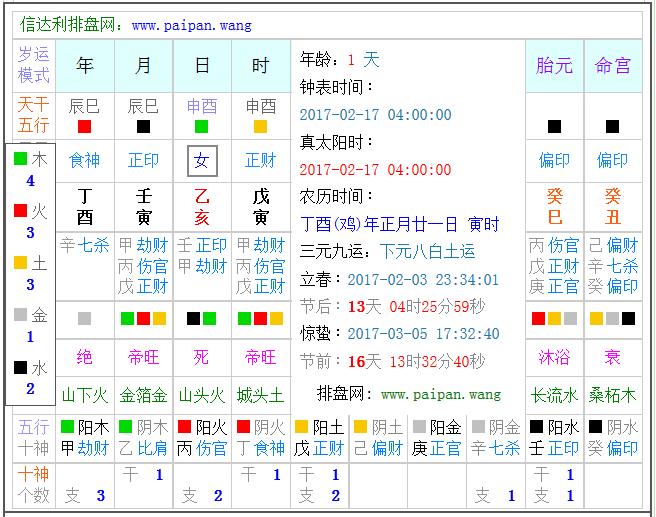Click the red swatch beside 阳火
This screenshot has width=656, height=517.
tap(184, 427)
